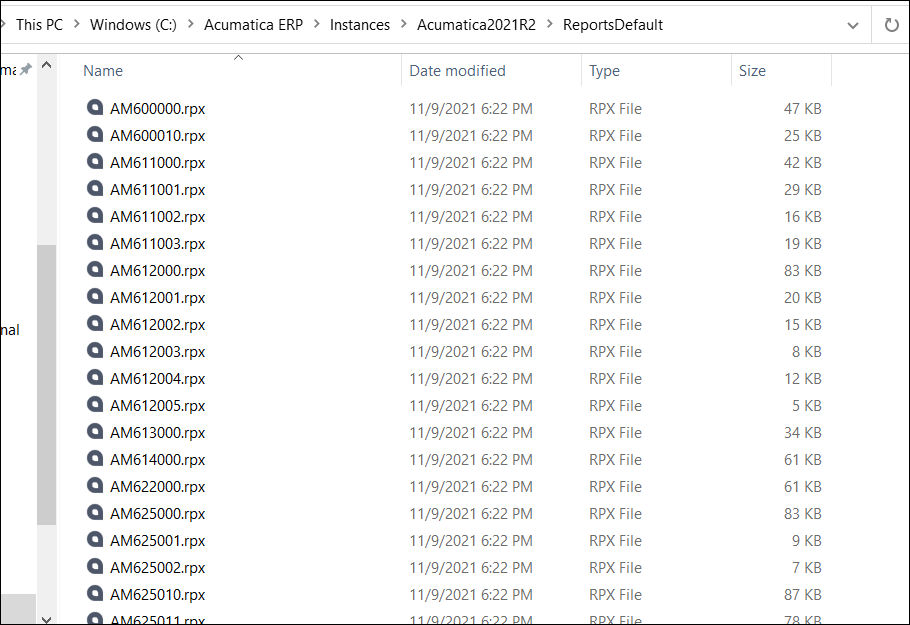Image resolution: width=910 pixels, height=625 pixels.
Task: Click the navigation pane vertical scrollbar
Action: click(46, 385)
